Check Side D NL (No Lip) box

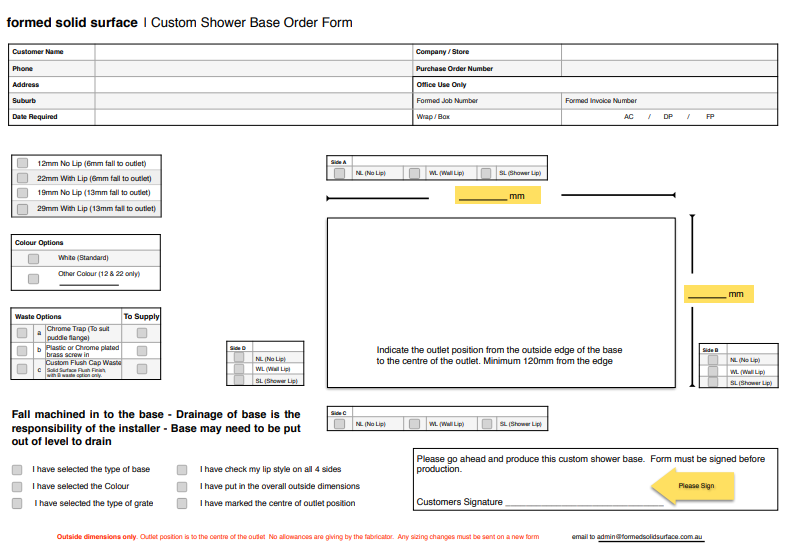coord(239,357)
